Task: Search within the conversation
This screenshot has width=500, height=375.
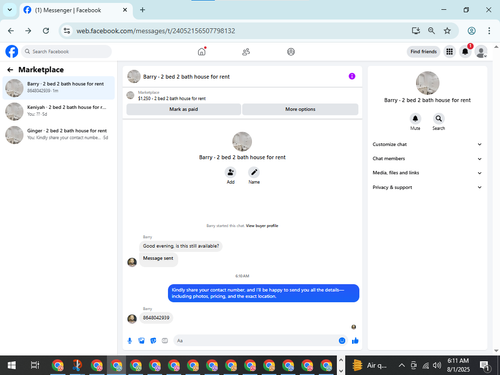Action: click(439, 119)
